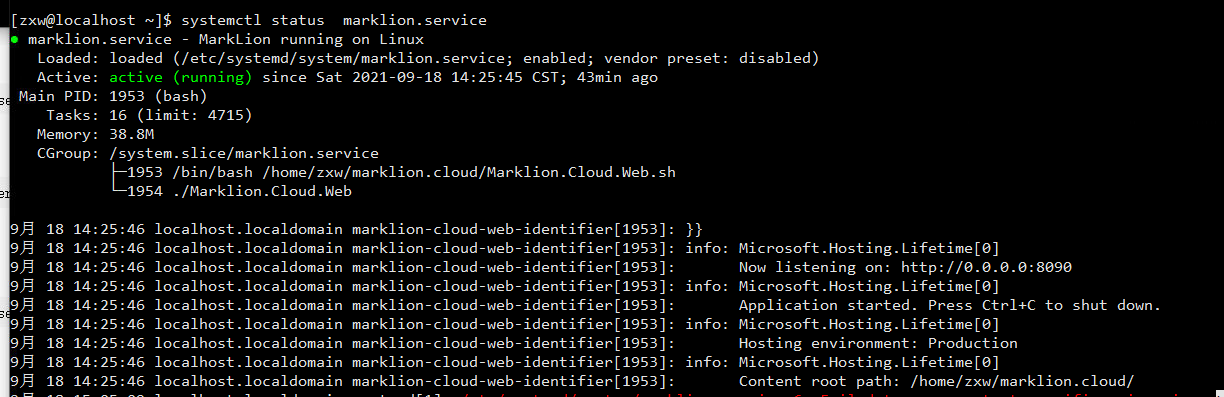Click the green service status dot

tap(15, 40)
